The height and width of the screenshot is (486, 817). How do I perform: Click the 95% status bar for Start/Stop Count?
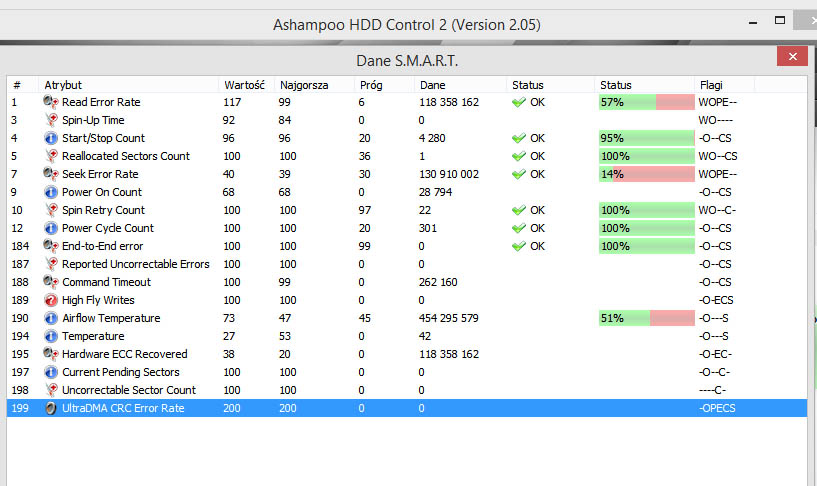[x=647, y=138]
